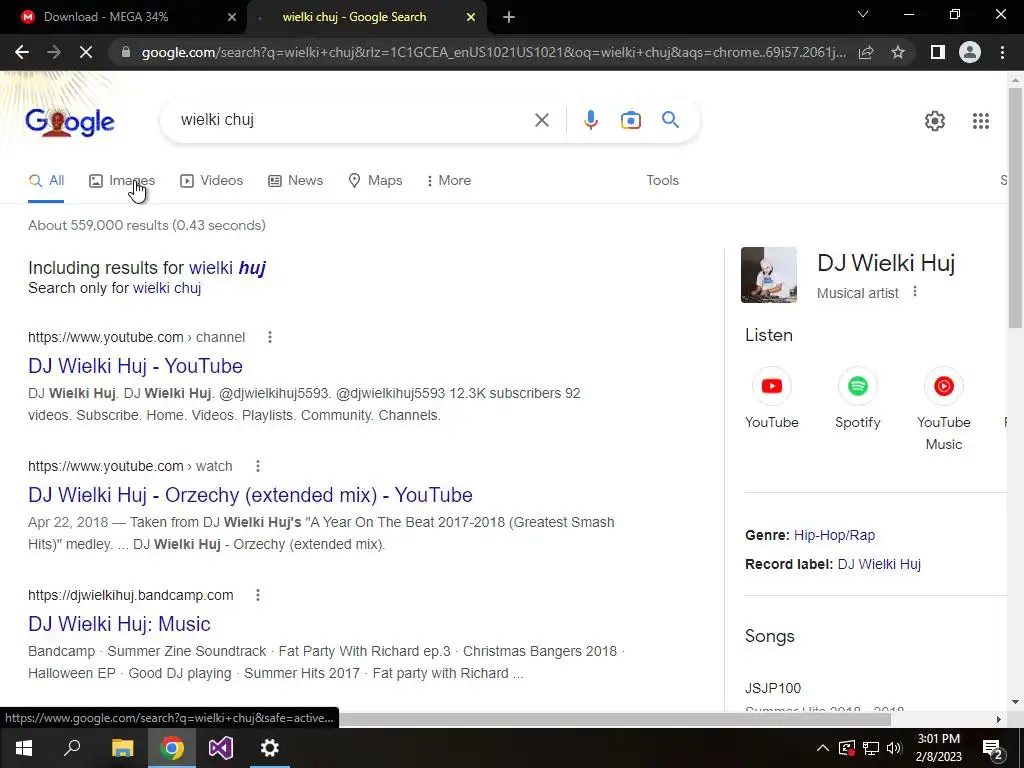
Task: Close the MEGA download tab
Action: click(232, 17)
